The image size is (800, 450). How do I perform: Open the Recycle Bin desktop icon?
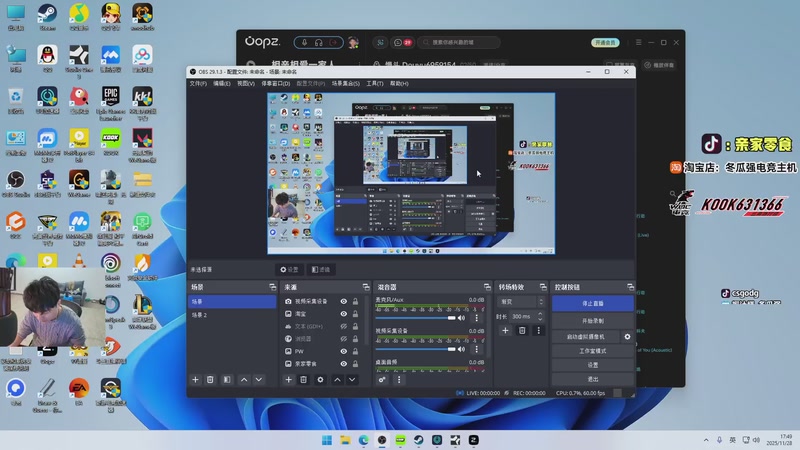16,100
